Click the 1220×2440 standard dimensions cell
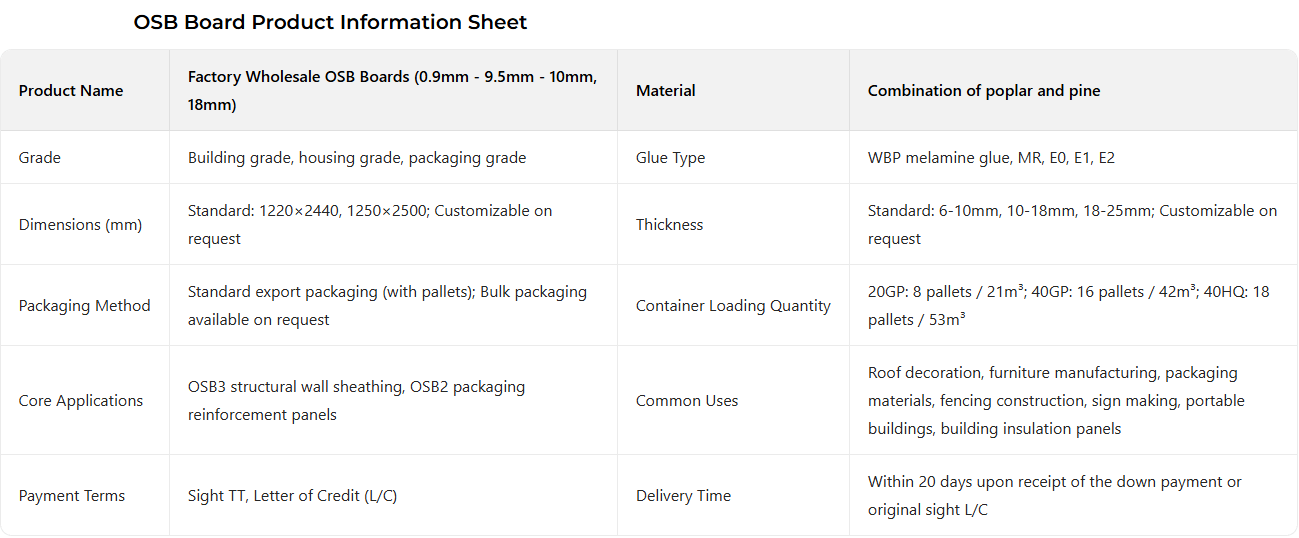 (x=370, y=225)
